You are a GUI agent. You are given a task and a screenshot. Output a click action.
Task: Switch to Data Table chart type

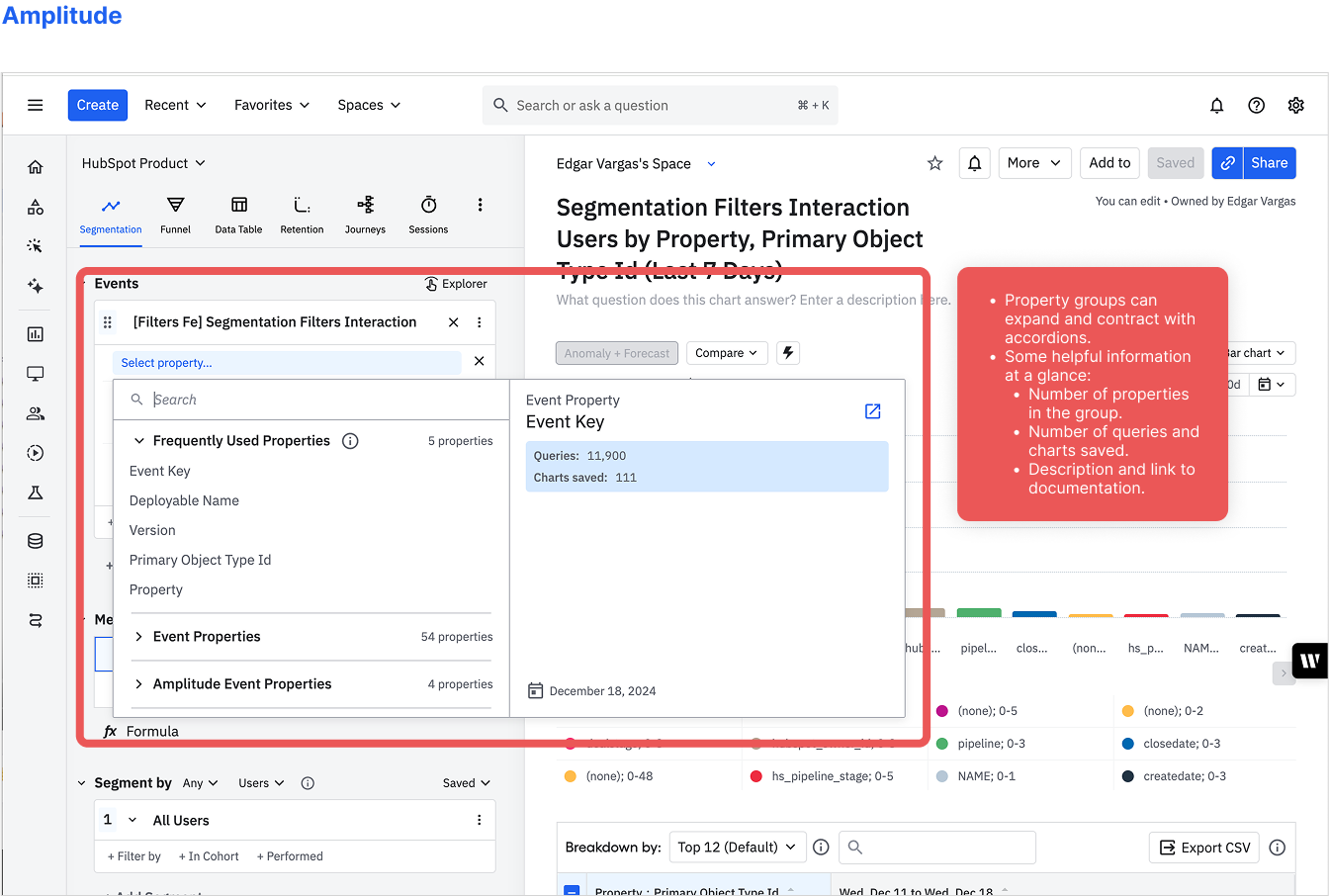(x=238, y=216)
